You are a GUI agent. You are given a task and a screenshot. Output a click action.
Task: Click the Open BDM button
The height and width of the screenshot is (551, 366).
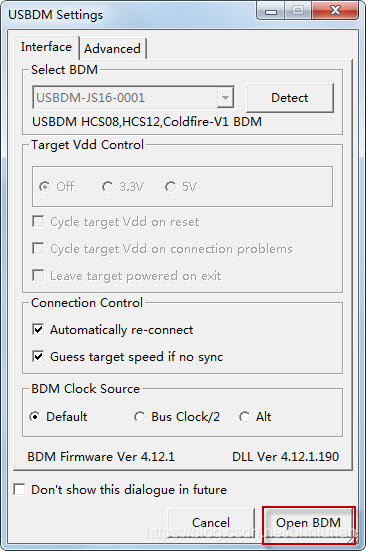[x=309, y=523]
